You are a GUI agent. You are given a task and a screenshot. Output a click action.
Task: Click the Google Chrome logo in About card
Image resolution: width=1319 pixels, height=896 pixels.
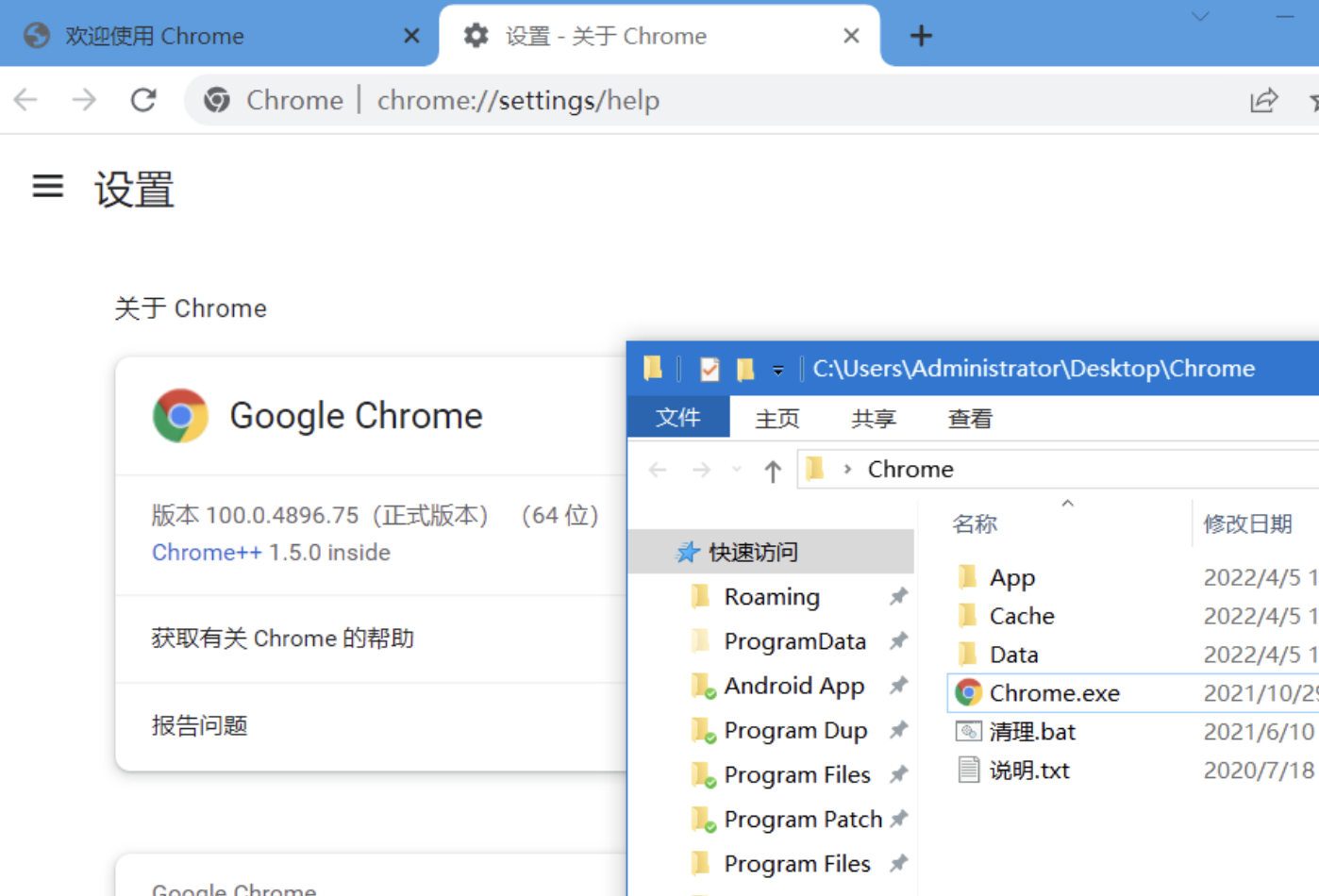click(180, 416)
